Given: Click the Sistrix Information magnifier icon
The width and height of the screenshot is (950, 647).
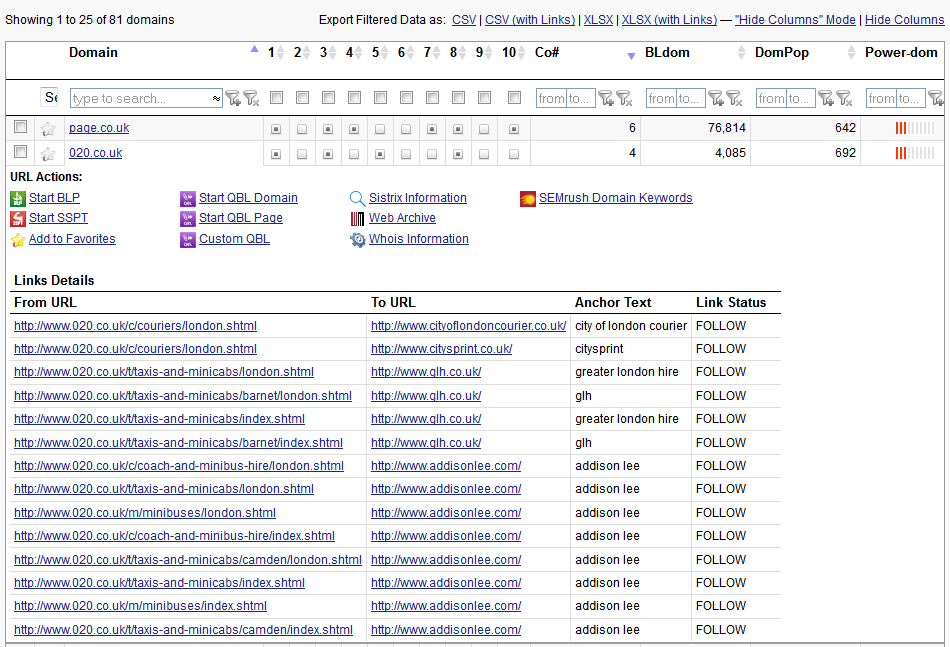Looking at the screenshot, I should [x=357, y=199].
